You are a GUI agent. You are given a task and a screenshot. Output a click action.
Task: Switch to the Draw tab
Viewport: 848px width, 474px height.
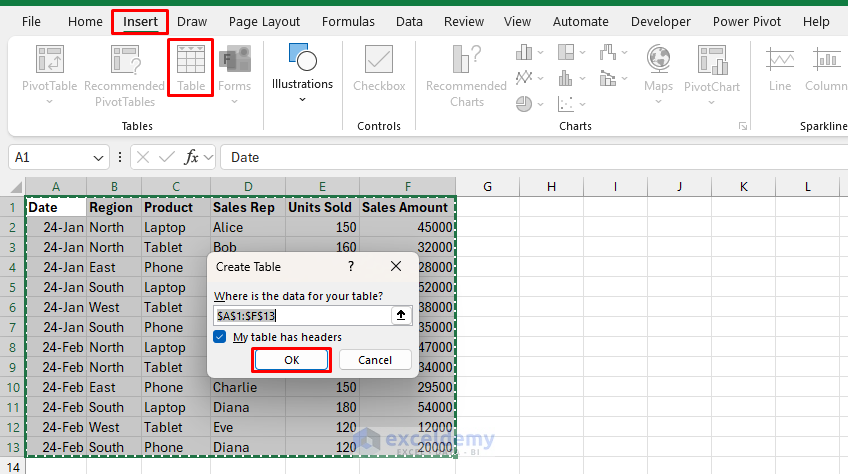click(192, 22)
